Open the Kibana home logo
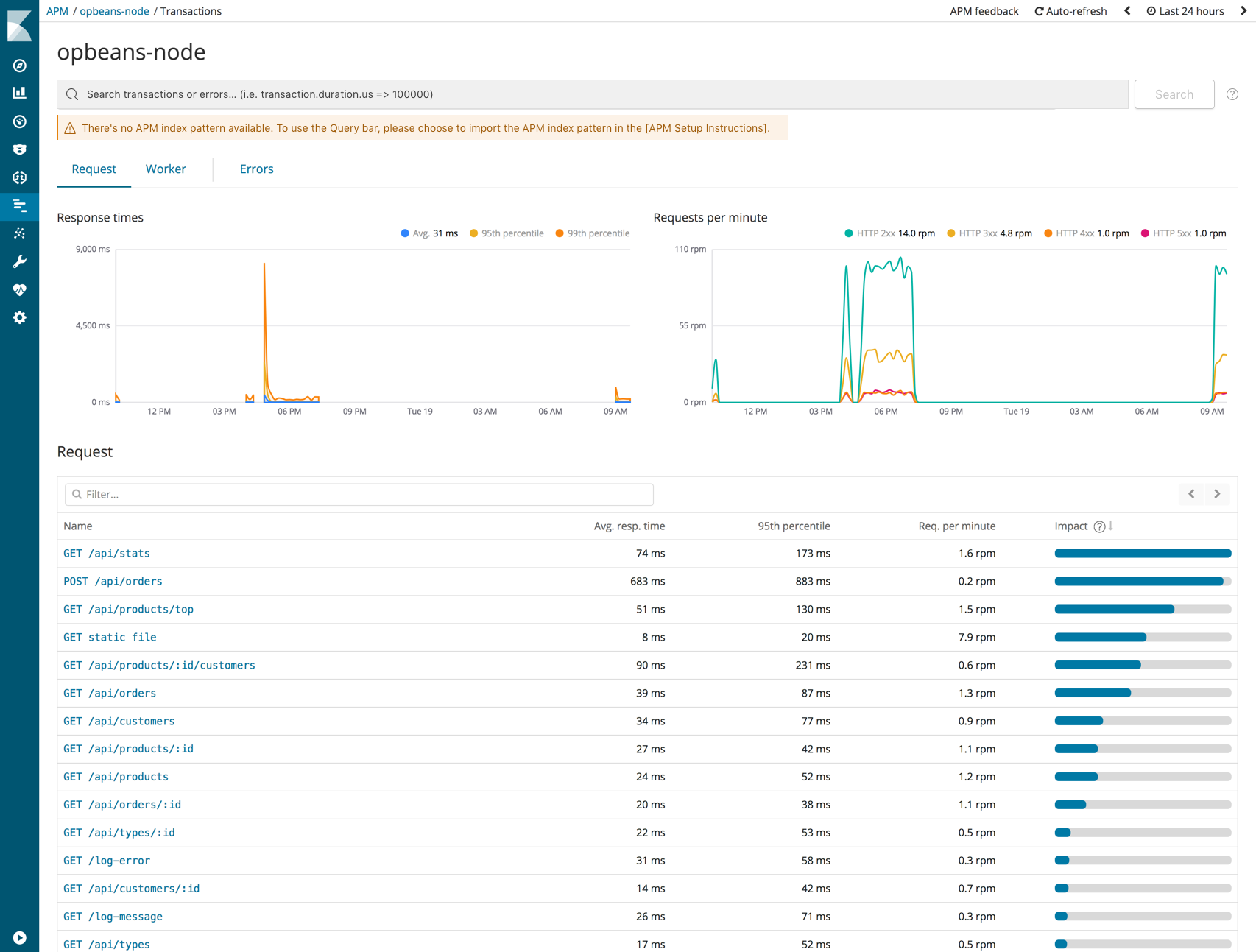The height and width of the screenshot is (952, 1256). pyautogui.click(x=19, y=26)
